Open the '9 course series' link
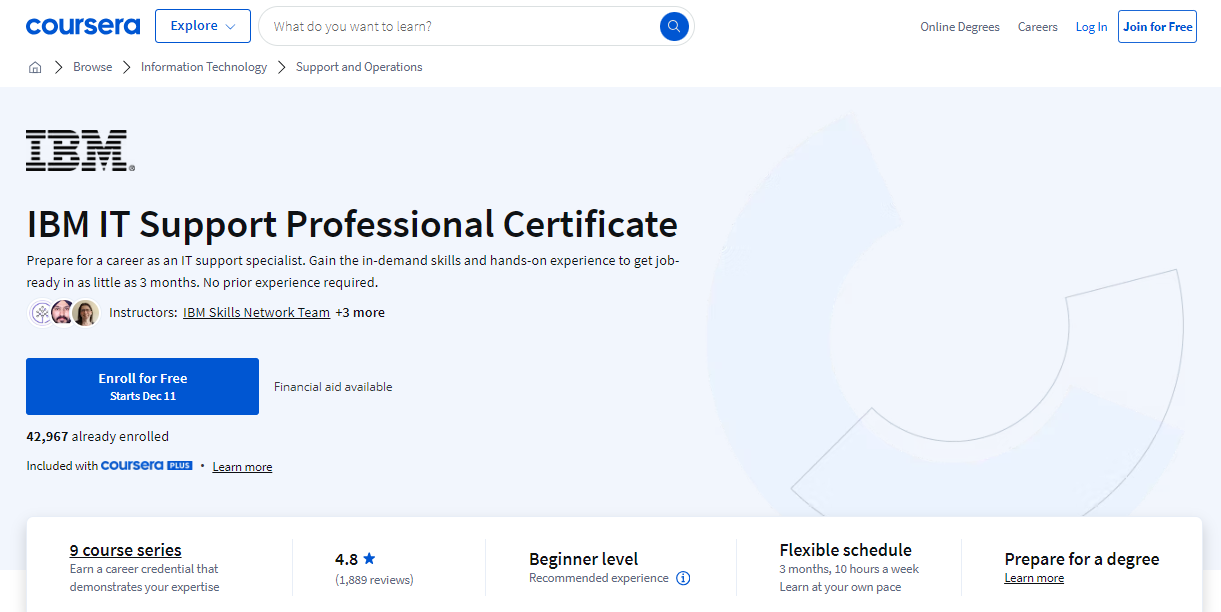The height and width of the screenshot is (612, 1221). [x=126, y=550]
